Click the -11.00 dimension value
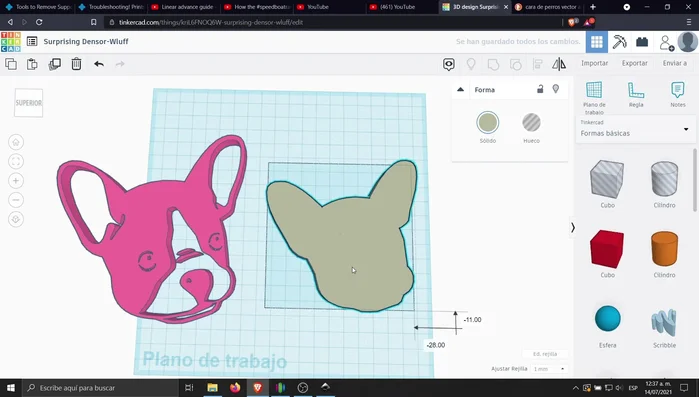This screenshot has width=699, height=397. (473, 320)
